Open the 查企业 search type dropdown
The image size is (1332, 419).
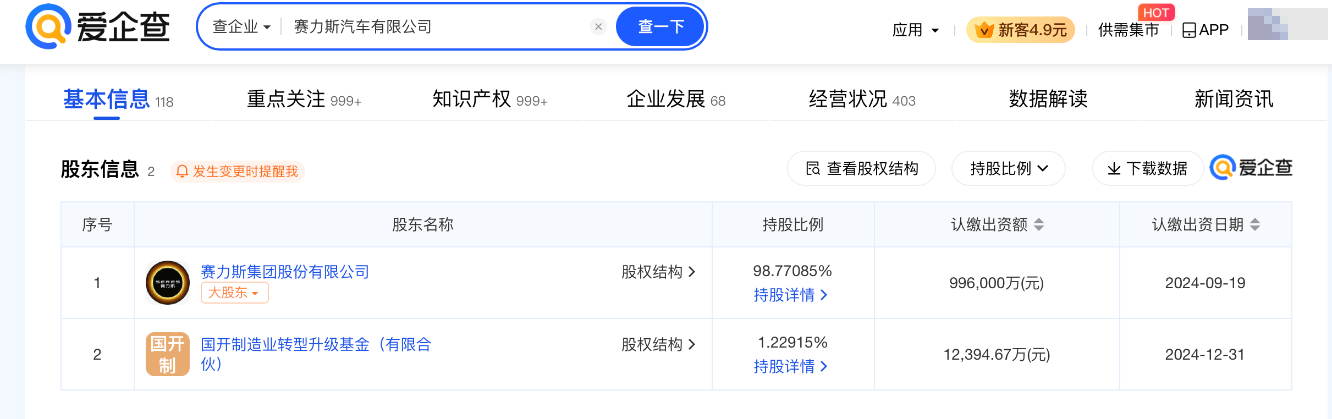(x=242, y=27)
